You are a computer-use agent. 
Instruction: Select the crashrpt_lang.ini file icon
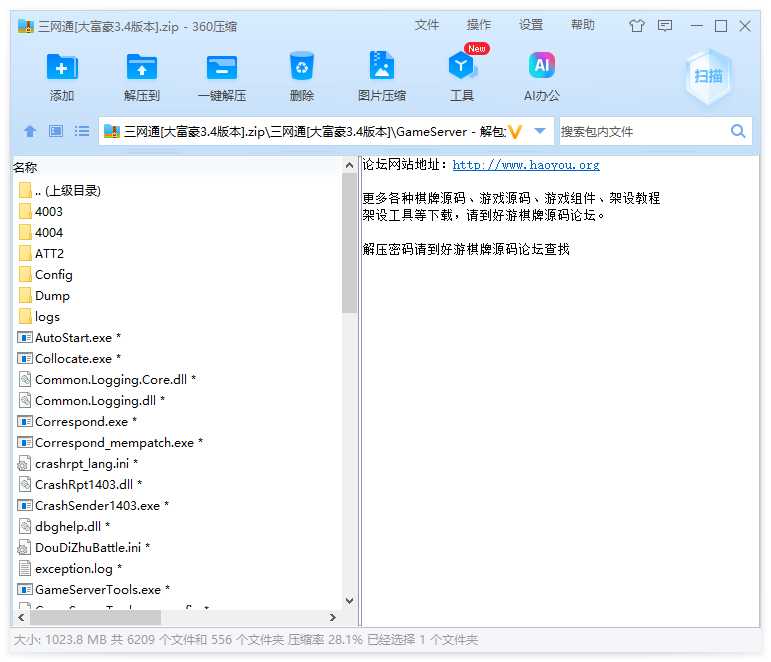point(24,463)
